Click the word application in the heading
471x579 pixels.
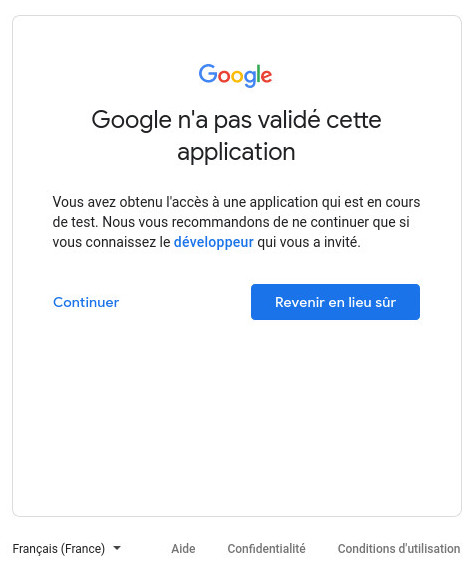pos(236,152)
